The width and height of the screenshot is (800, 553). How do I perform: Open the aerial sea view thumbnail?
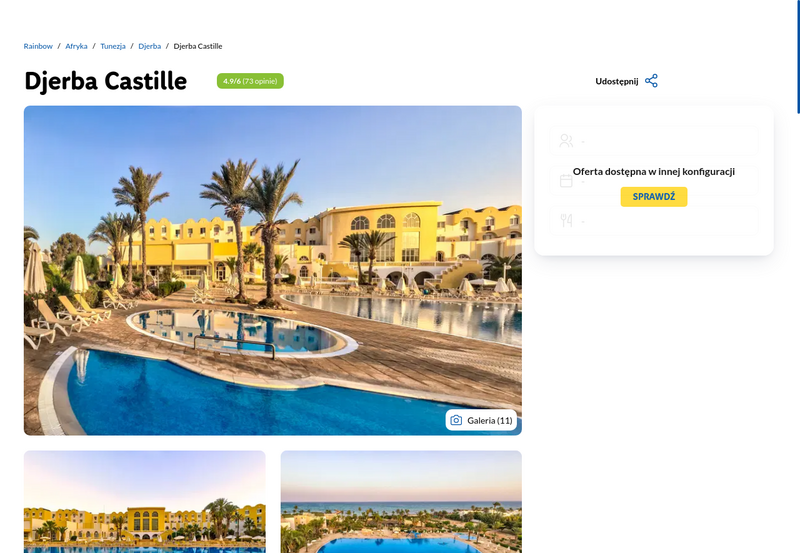coord(401,501)
